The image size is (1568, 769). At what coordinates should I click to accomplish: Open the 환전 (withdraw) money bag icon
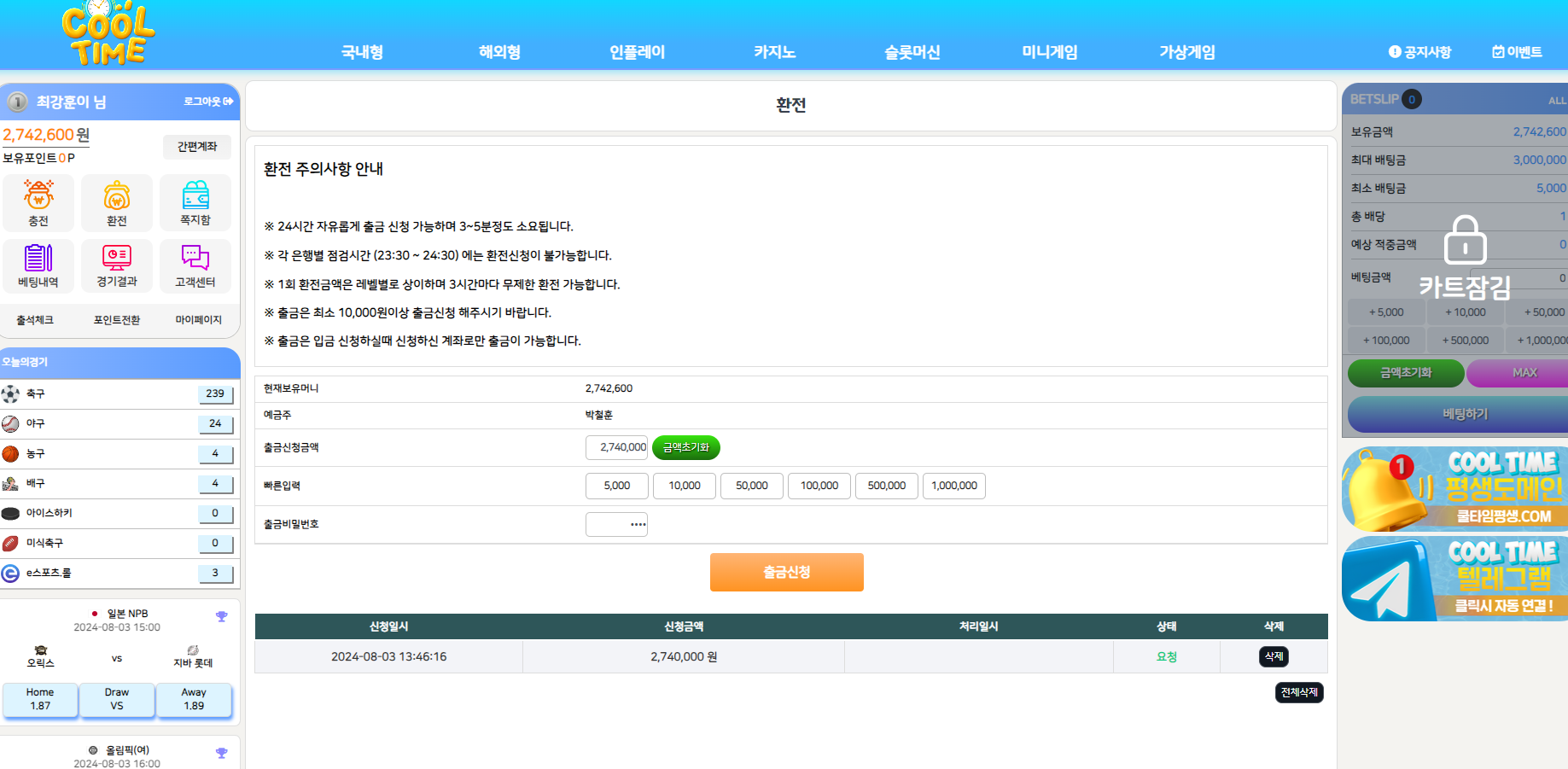click(x=117, y=195)
